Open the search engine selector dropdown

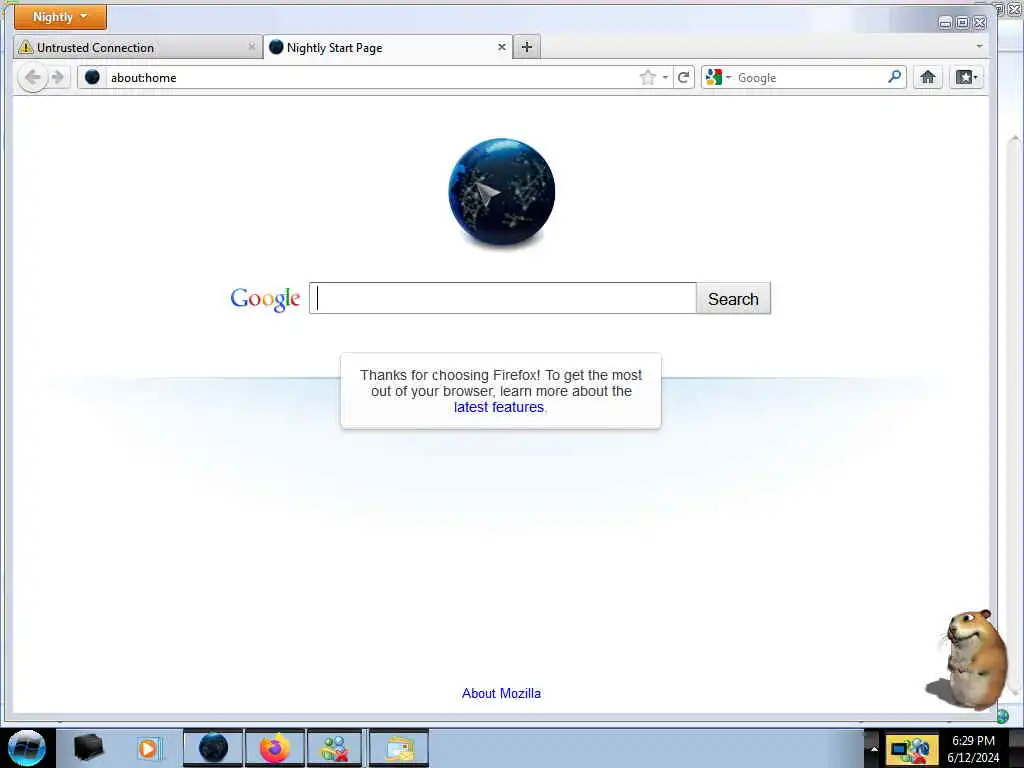click(x=718, y=77)
